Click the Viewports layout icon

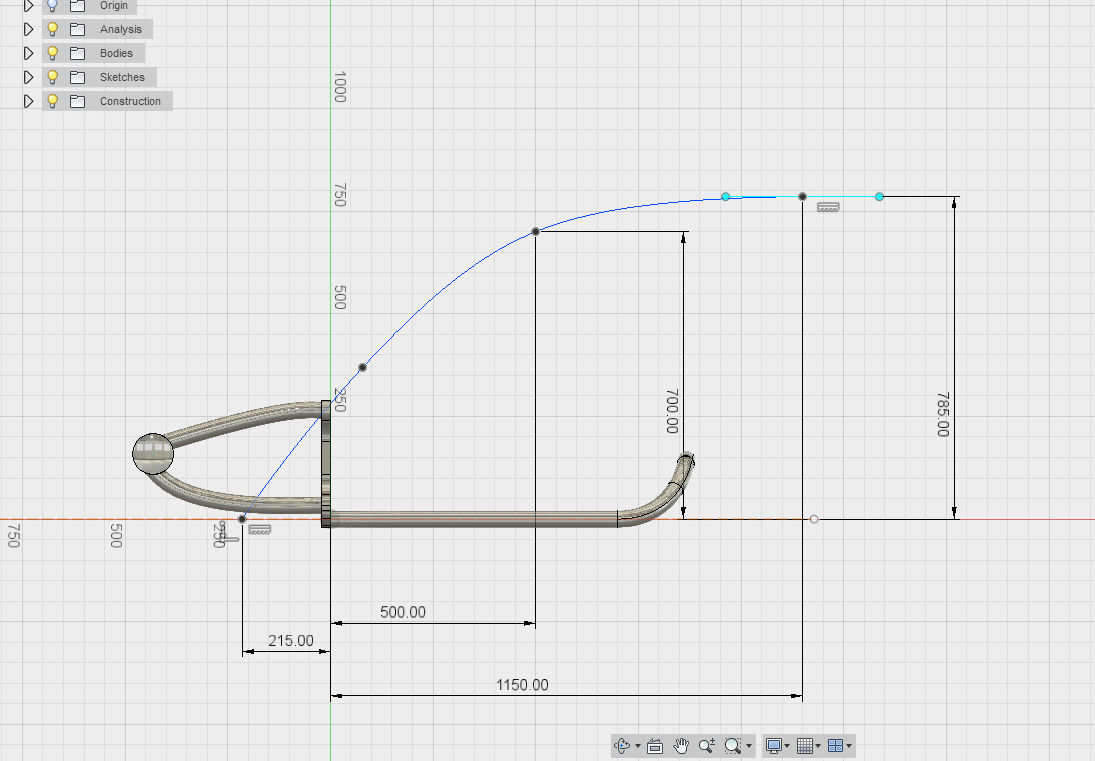click(x=836, y=746)
